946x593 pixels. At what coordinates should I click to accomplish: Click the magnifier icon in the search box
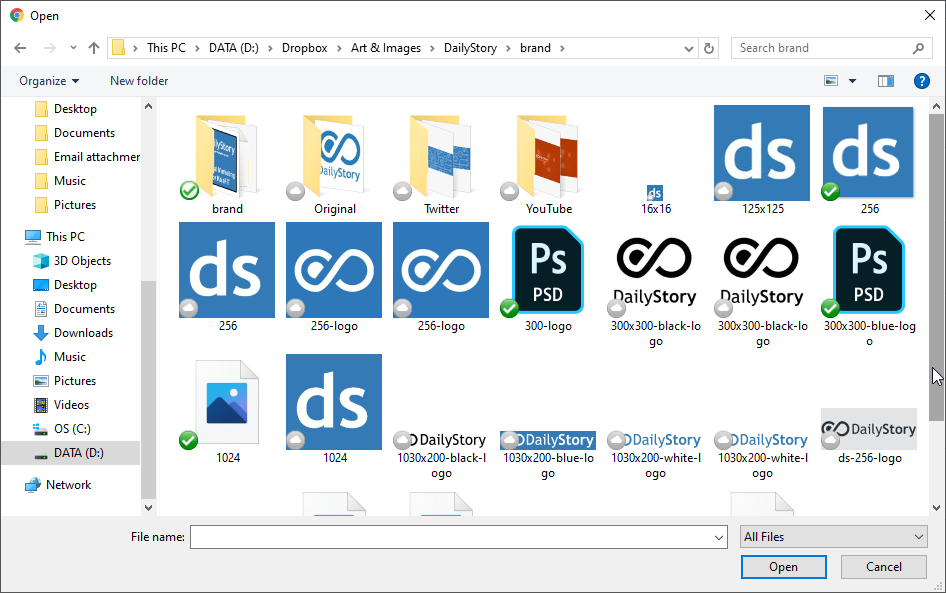coord(918,48)
